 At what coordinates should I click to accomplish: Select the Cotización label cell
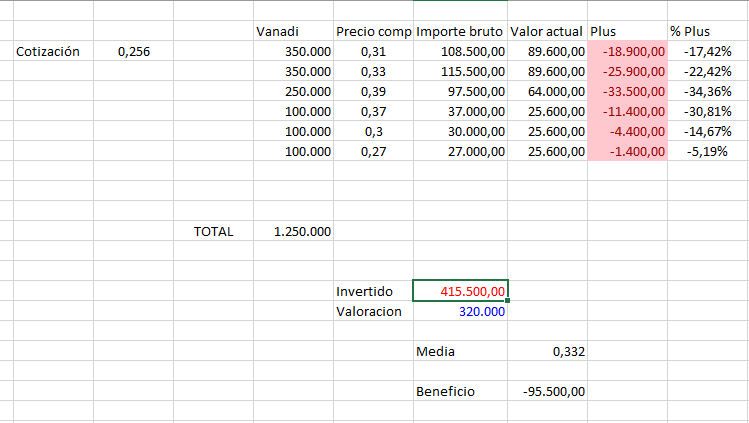click(x=48, y=51)
